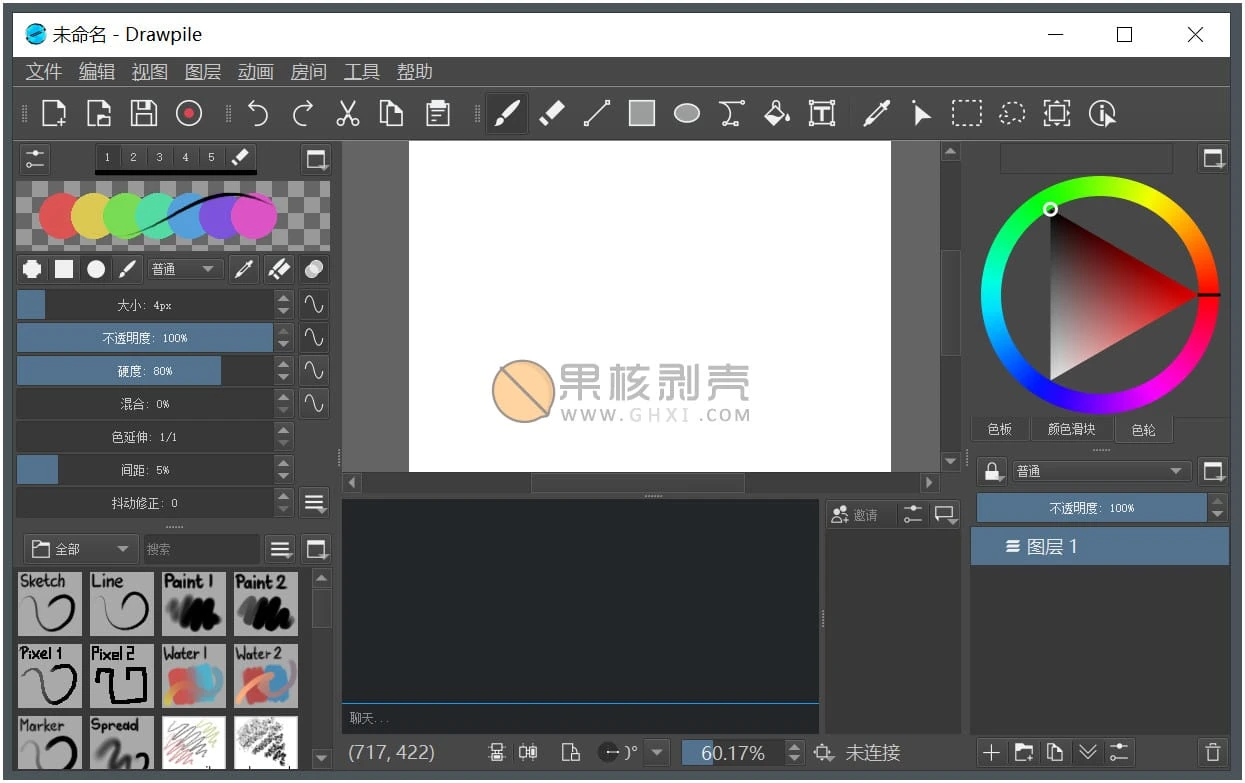This screenshot has height=783, width=1245.
Task: Create a new document from the toolbar
Action: tap(54, 113)
